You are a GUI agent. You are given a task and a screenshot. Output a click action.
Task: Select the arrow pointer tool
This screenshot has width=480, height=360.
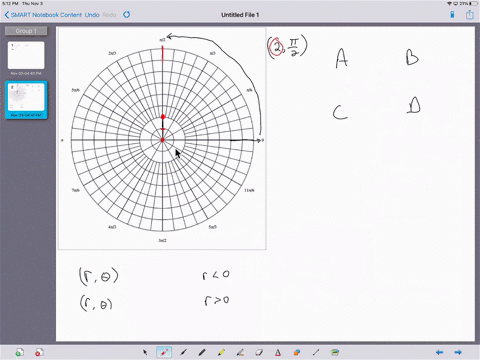[x=145, y=352]
